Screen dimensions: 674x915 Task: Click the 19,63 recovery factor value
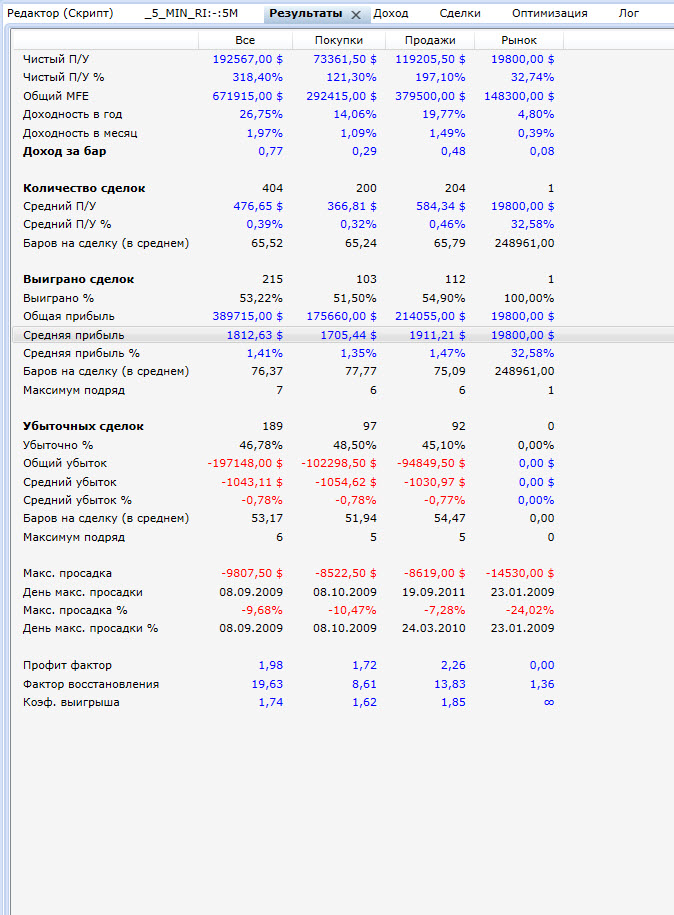(267, 684)
